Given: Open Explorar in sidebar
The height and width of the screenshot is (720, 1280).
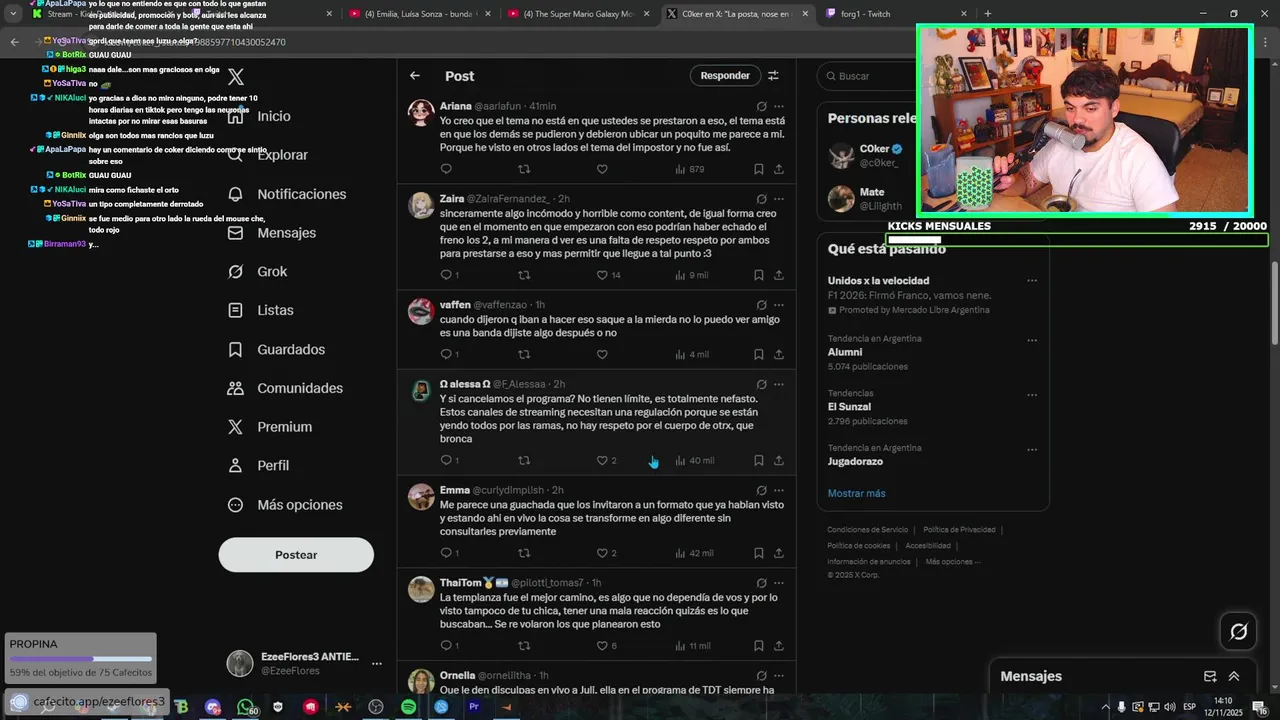Looking at the screenshot, I should tap(267, 155).
